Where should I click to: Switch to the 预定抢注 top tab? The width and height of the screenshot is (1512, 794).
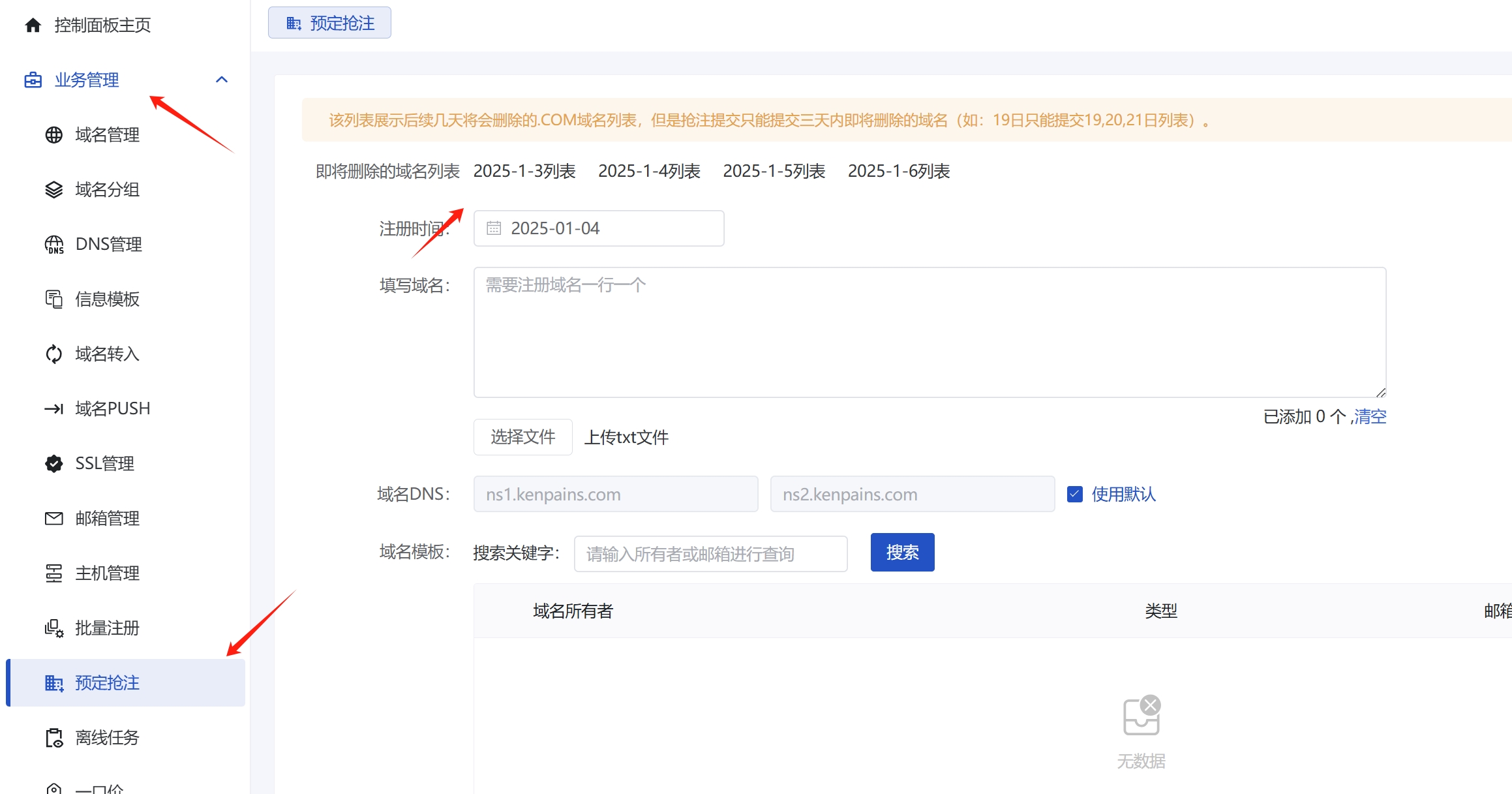click(x=329, y=23)
